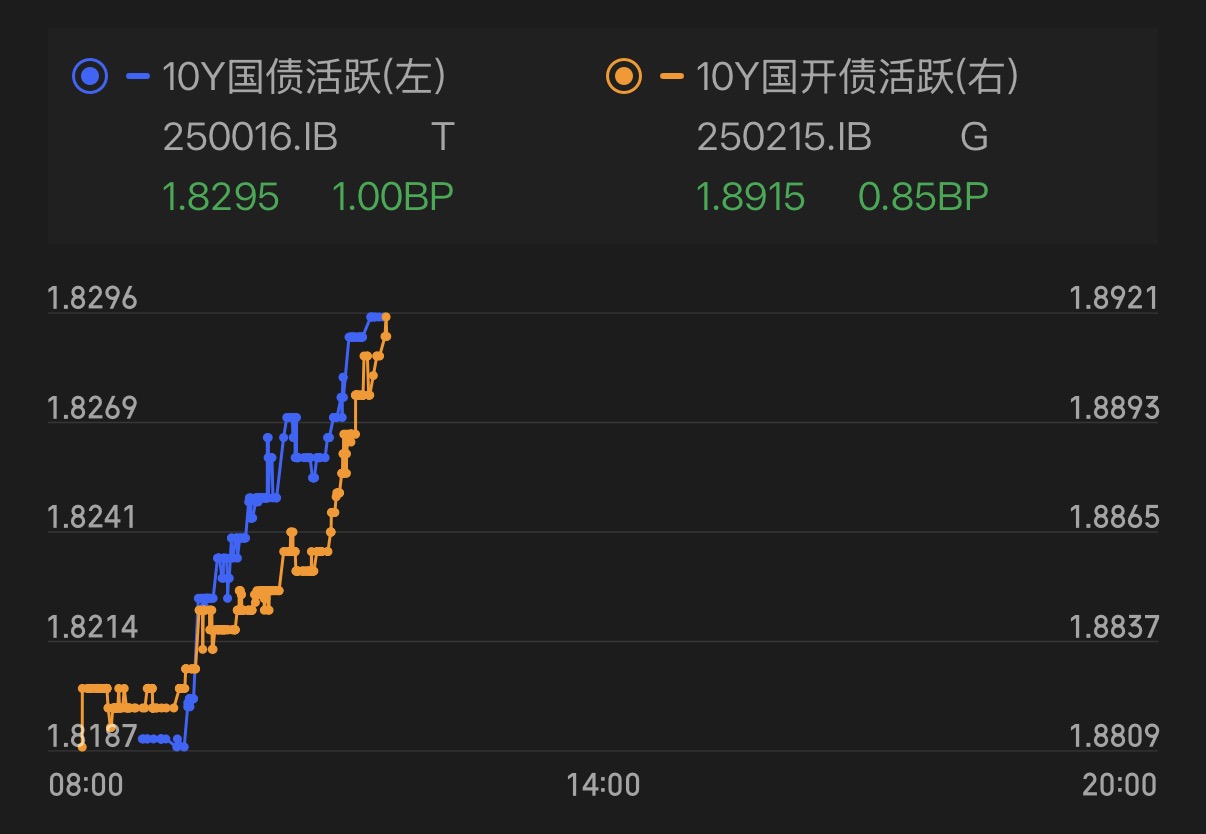Click left axis label 1.8187
Image resolution: width=1206 pixels, height=834 pixels.
[92, 736]
